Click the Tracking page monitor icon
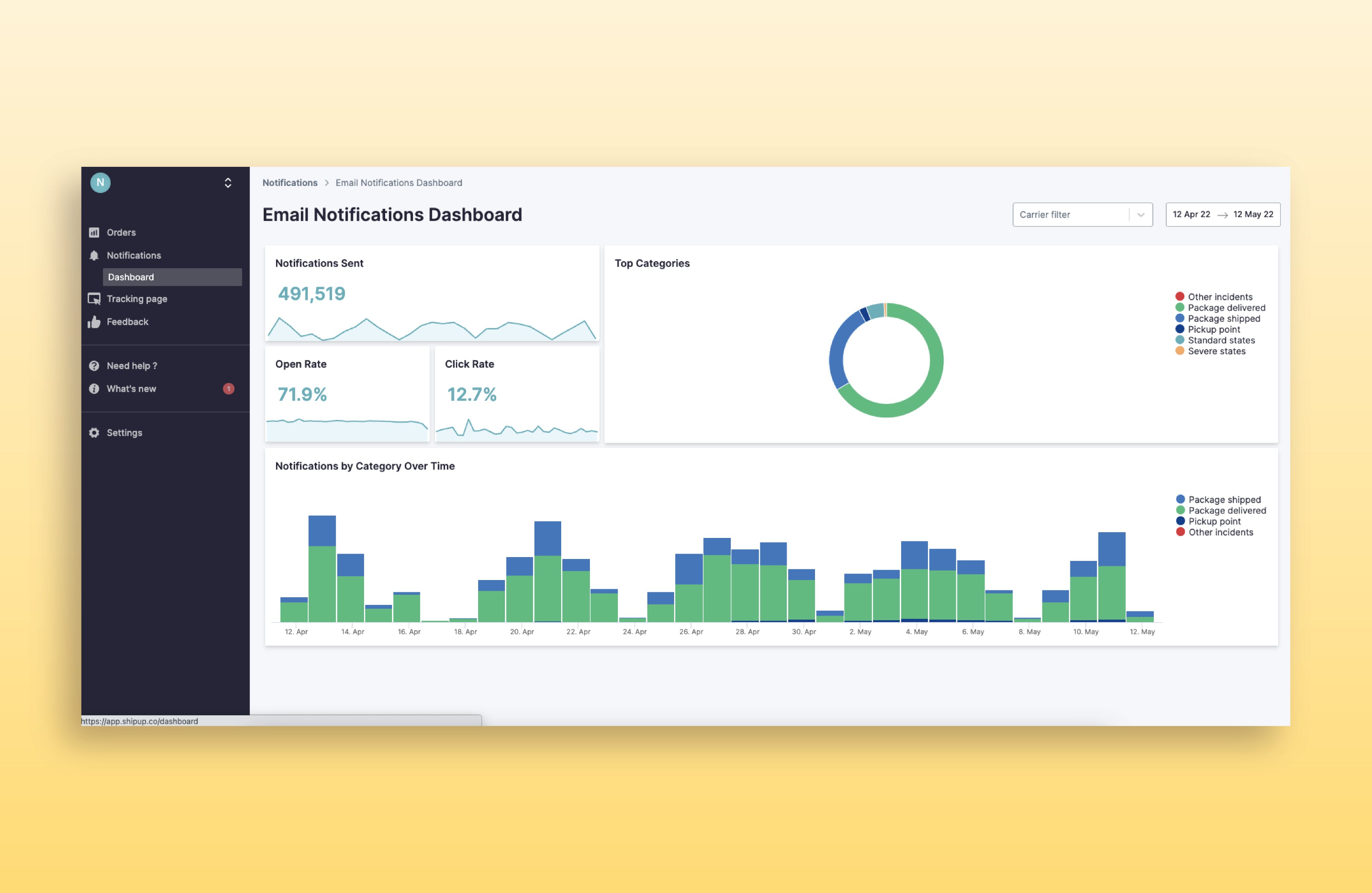The width and height of the screenshot is (1372, 893). 94,298
